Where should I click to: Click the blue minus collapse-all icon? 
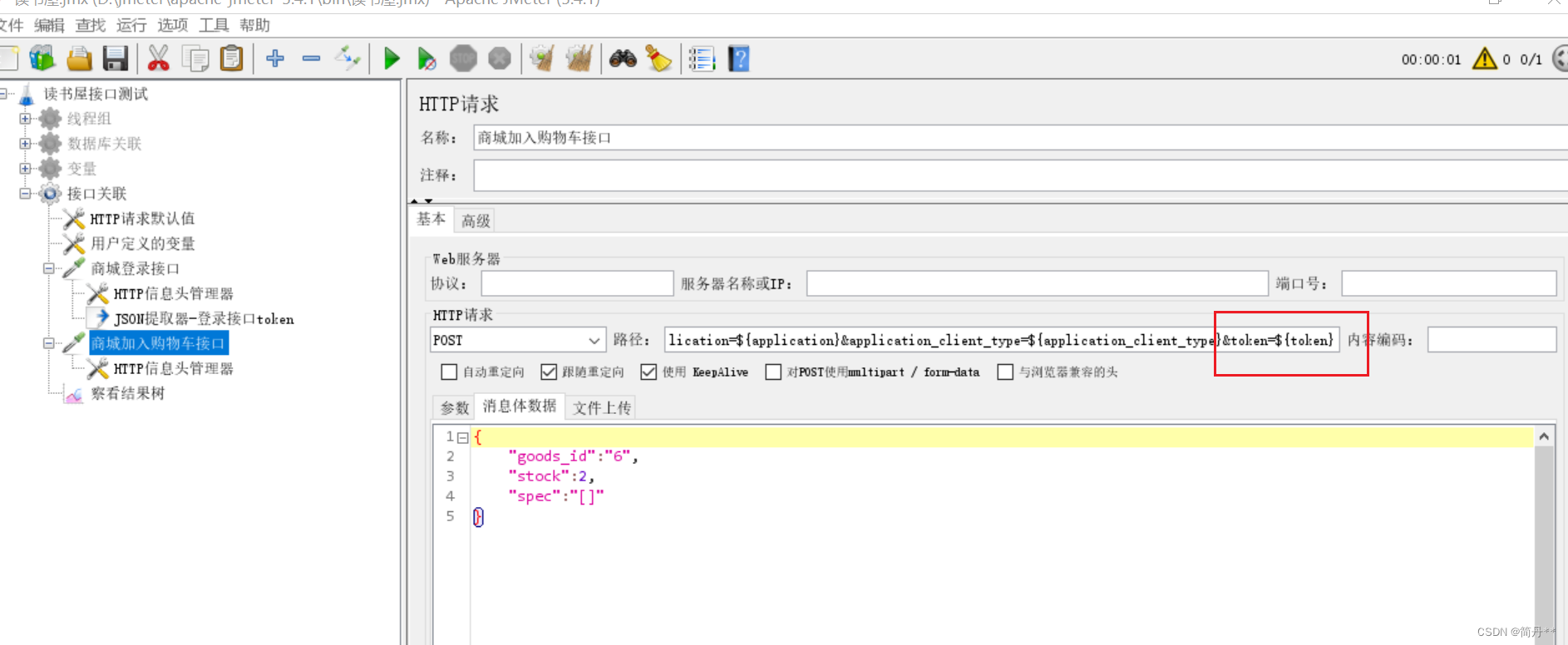tap(312, 58)
